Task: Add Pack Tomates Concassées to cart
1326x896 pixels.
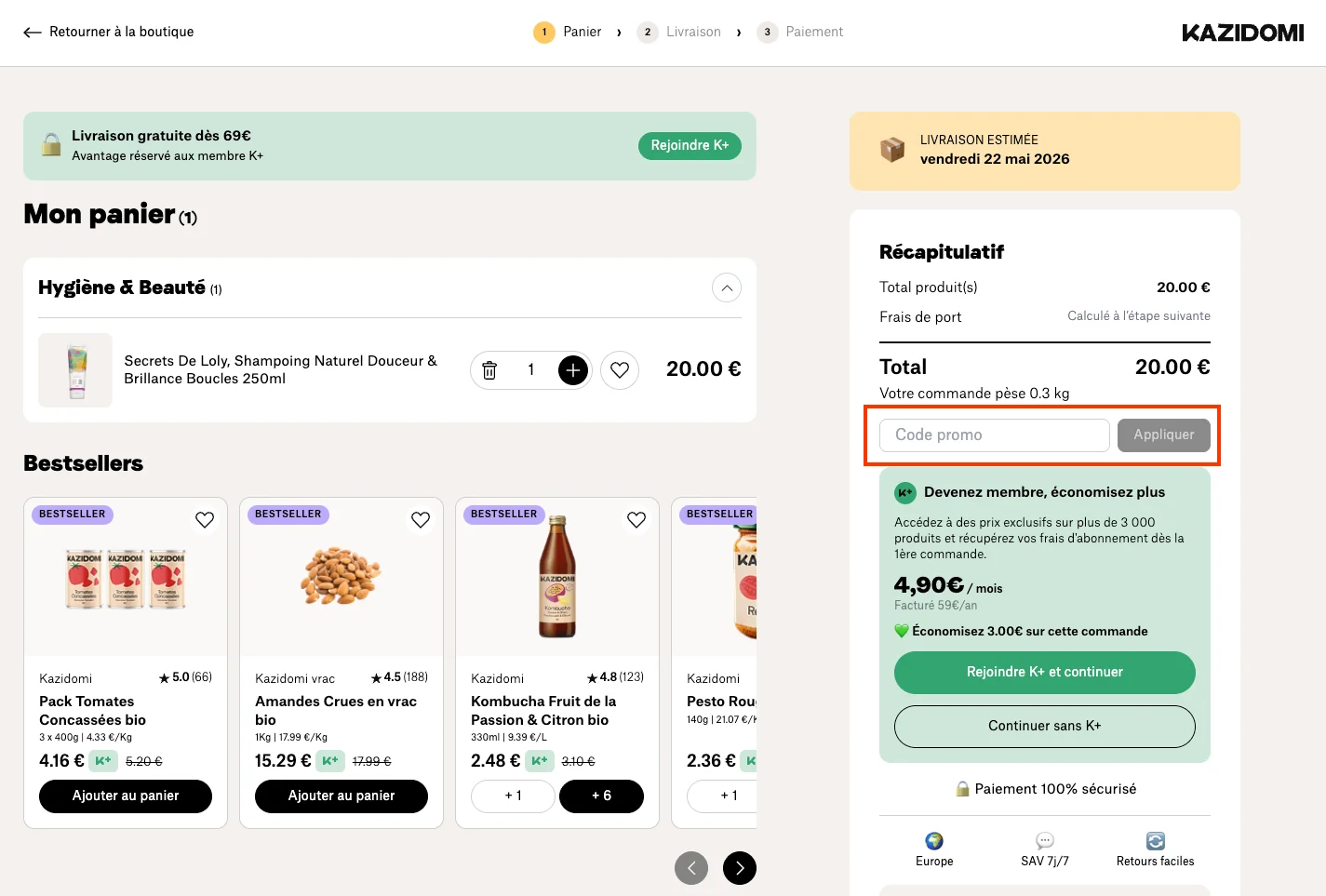Action: coord(126,796)
